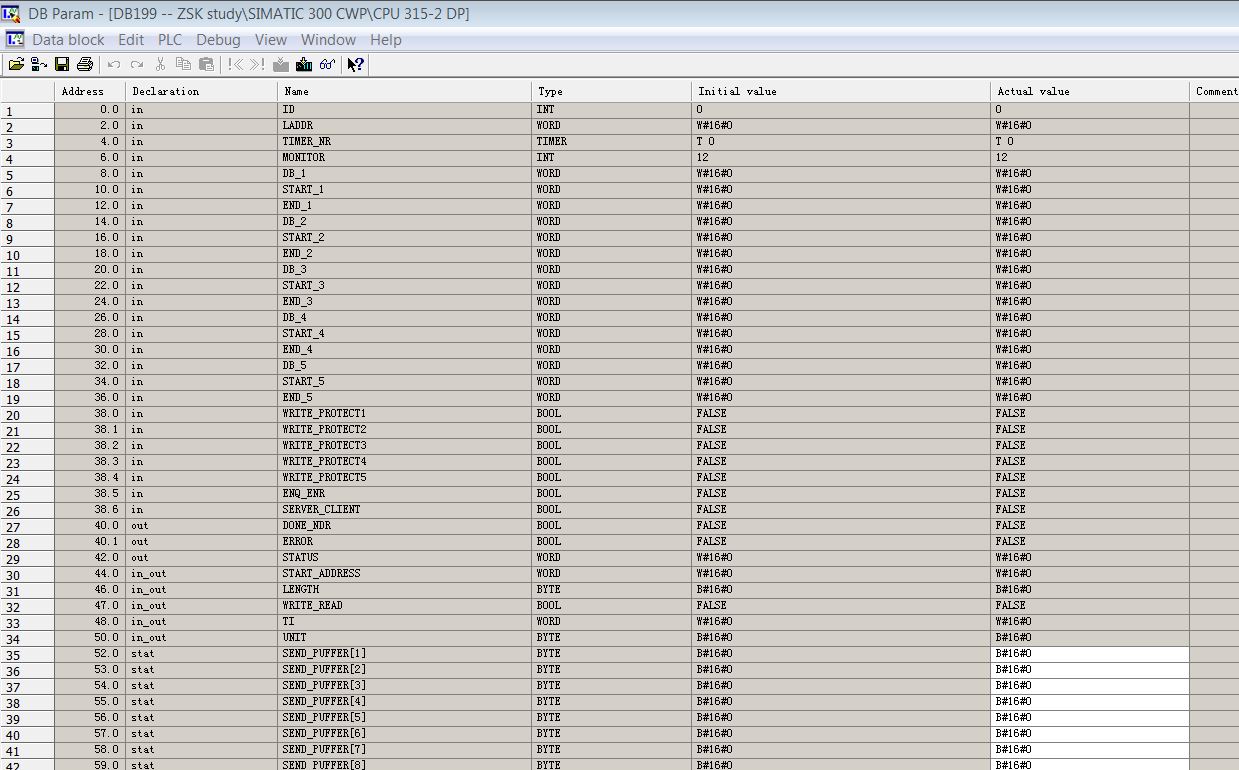Click the Type cell 'TIMER'

611,141
